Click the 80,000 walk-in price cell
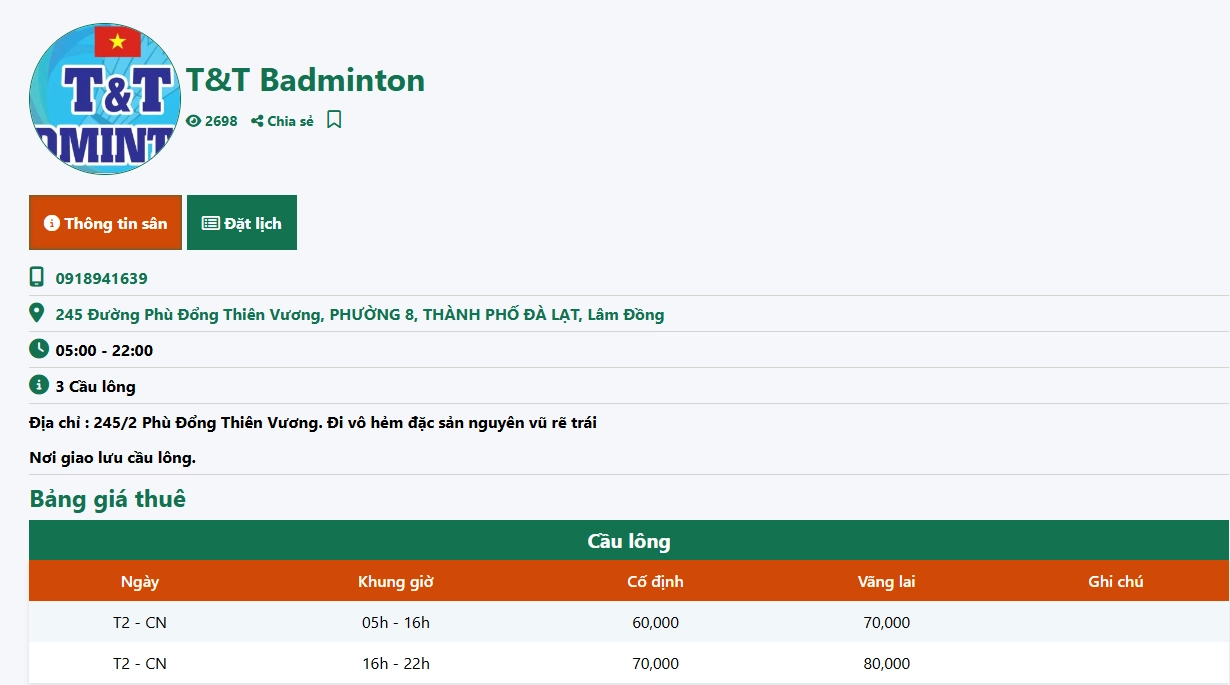Screen dimensions: 1230x685 pos(887,663)
